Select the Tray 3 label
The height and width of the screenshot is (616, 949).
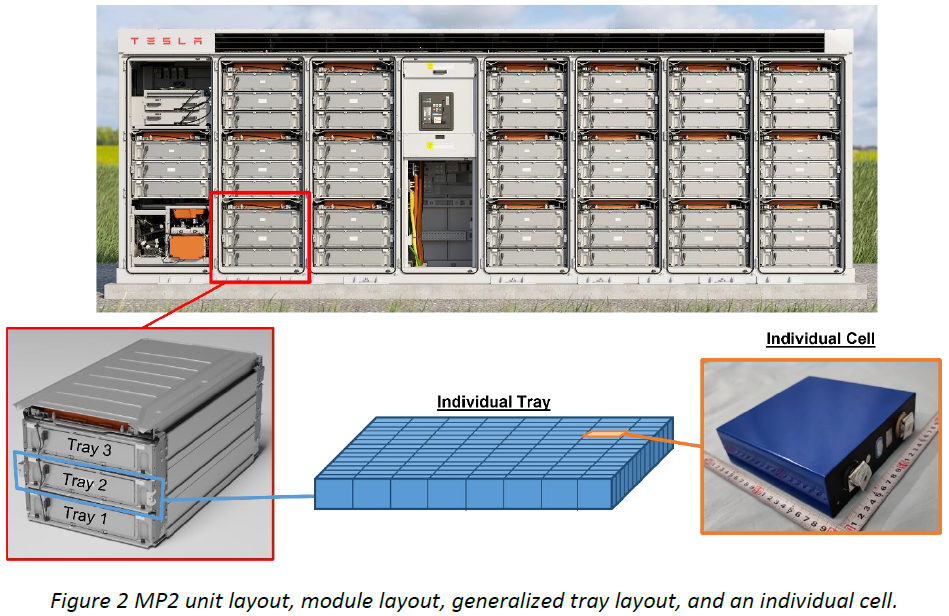click(89, 447)
